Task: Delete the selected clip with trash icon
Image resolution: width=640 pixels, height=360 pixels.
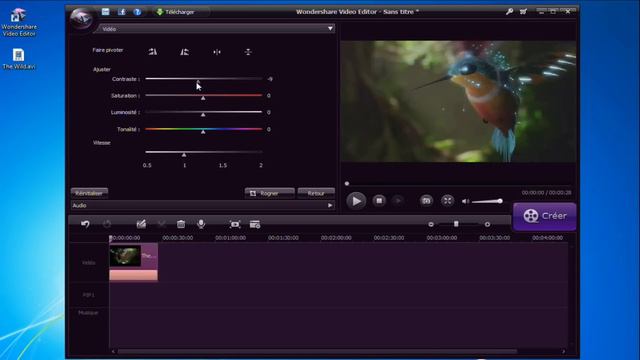Action: pyautogui.click(x=181, y=224)
